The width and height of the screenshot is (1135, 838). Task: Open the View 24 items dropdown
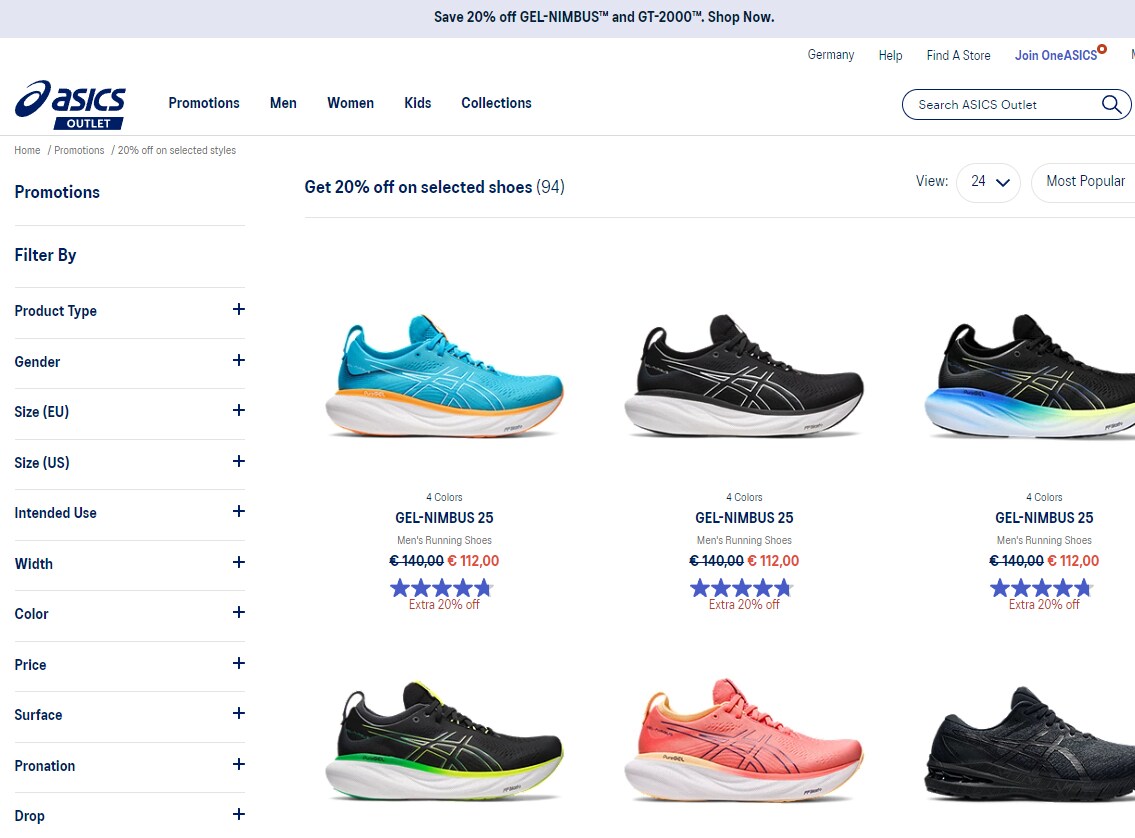tap(989, 182)
